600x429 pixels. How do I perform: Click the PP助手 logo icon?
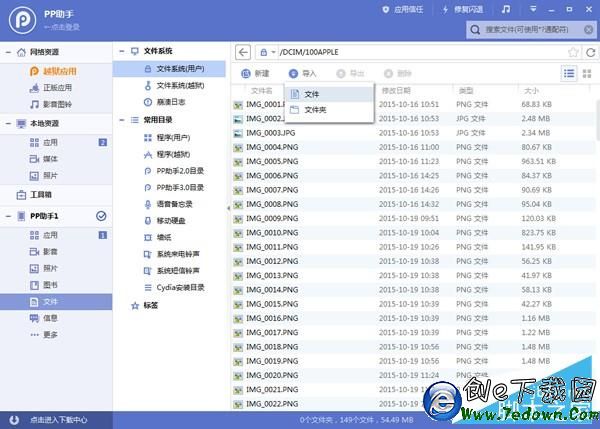pyautogui.click(x=23, y=20)
